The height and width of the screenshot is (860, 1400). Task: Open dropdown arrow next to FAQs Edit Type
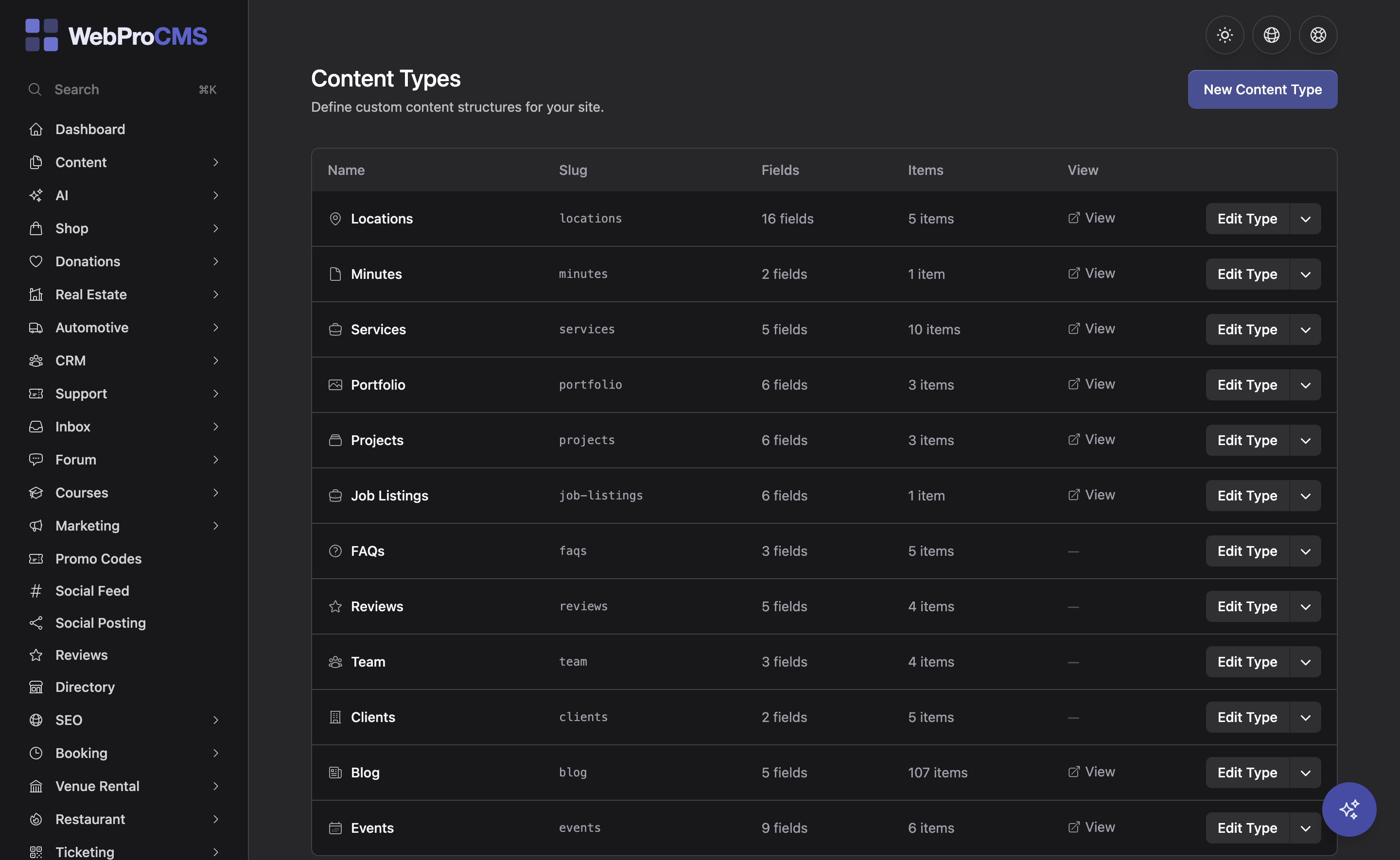click(x=1305, y=550)
